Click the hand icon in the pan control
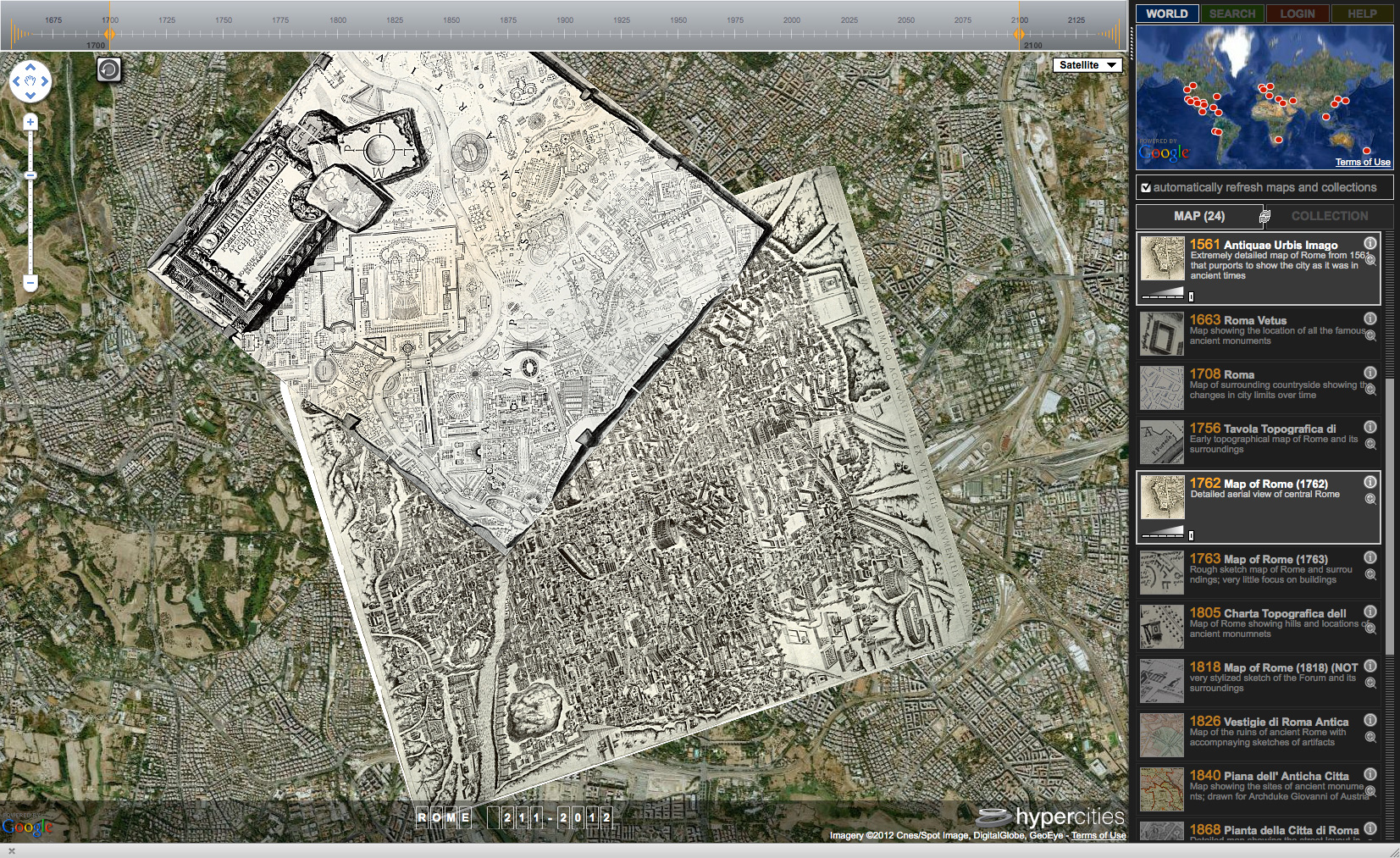The height and width of the screenshot is (858, 1400). coord(30,81)
